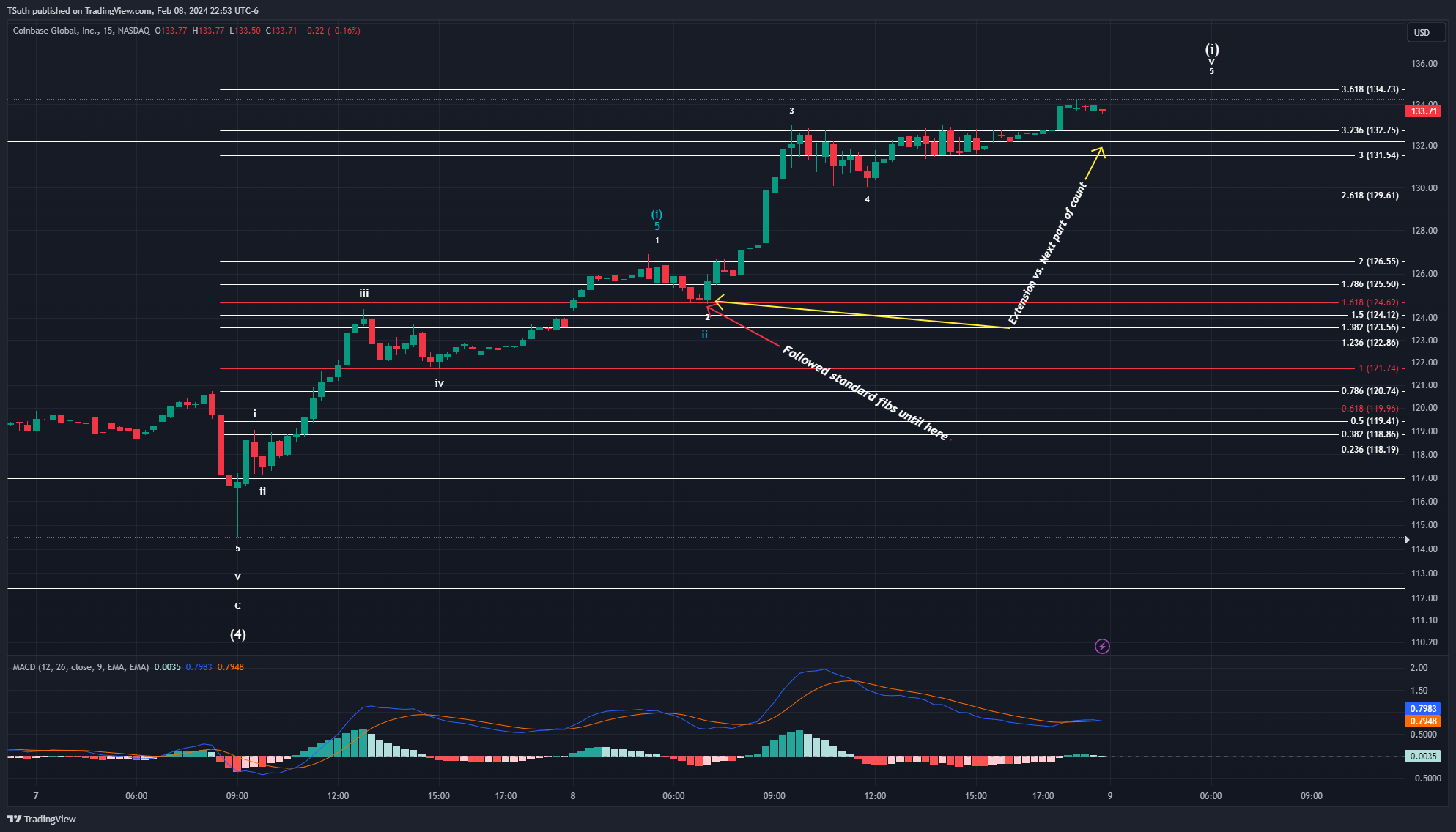1456x832 pixels.
Task: Select the 0.786 (120.74) fib level label
Action: coord(1370,391)
